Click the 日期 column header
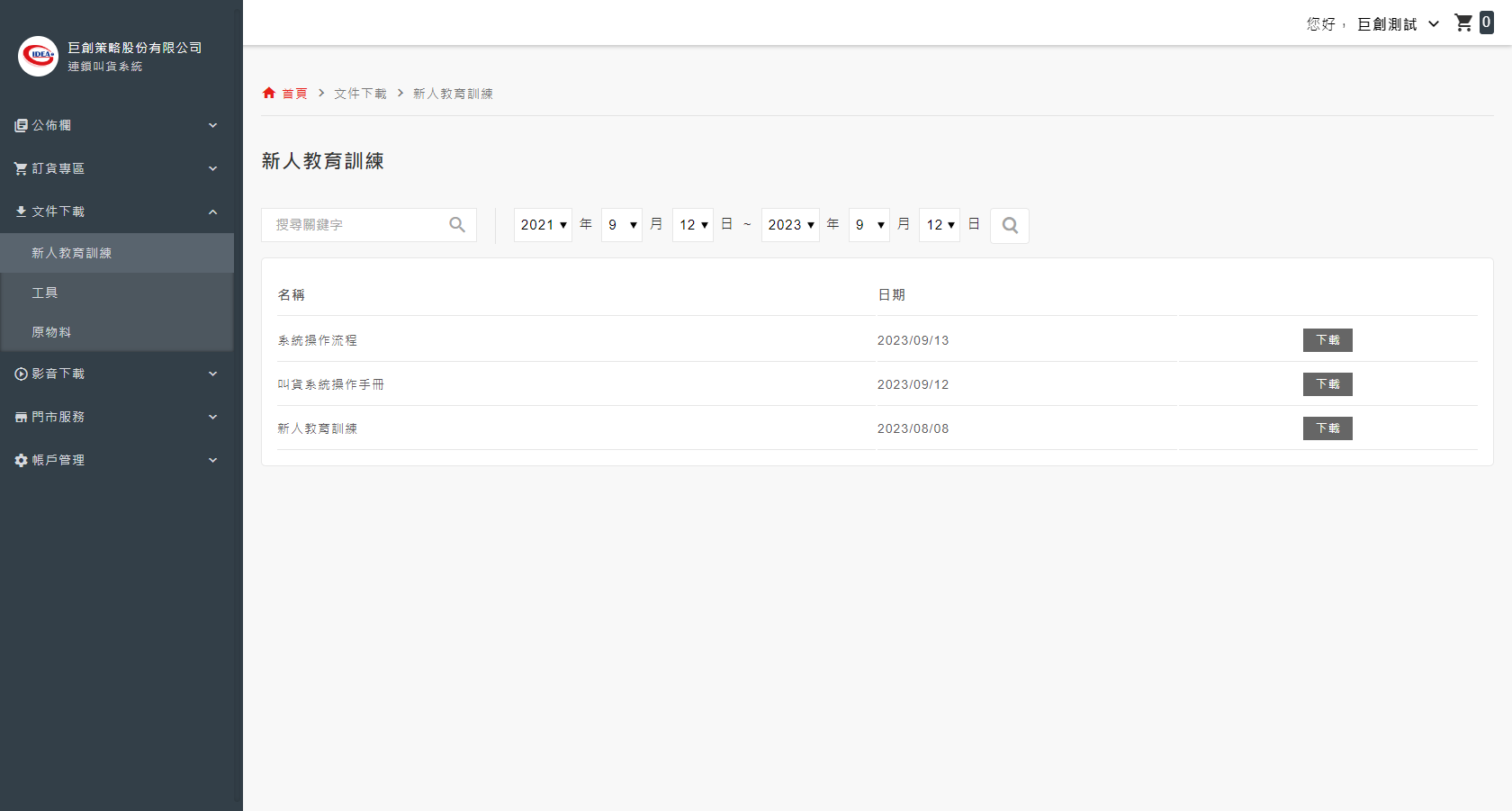The height and width of the screenshot is (811, 1512). coord(891,294)
